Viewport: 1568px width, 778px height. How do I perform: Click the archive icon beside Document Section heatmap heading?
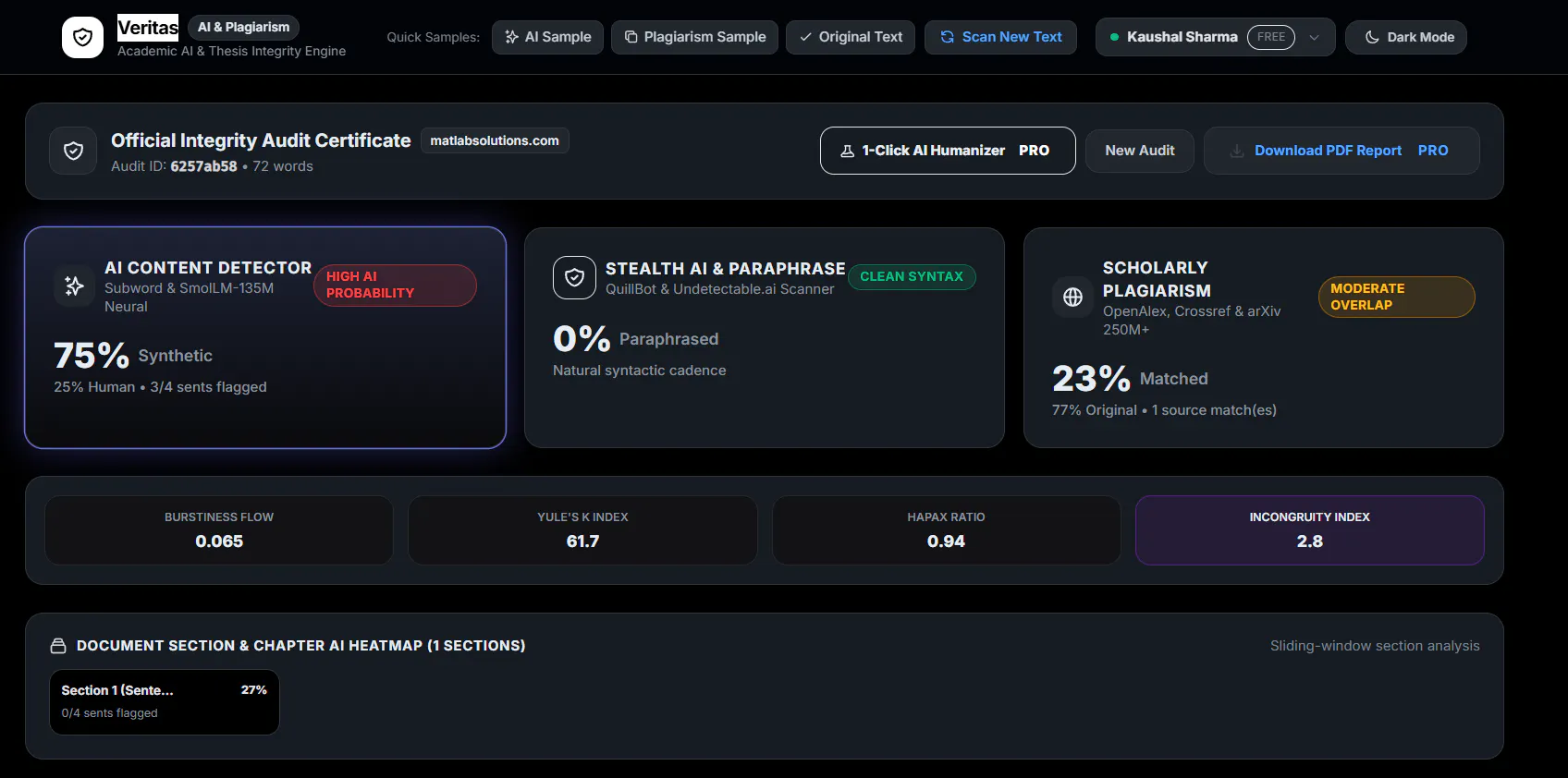[x=58, y=646]
